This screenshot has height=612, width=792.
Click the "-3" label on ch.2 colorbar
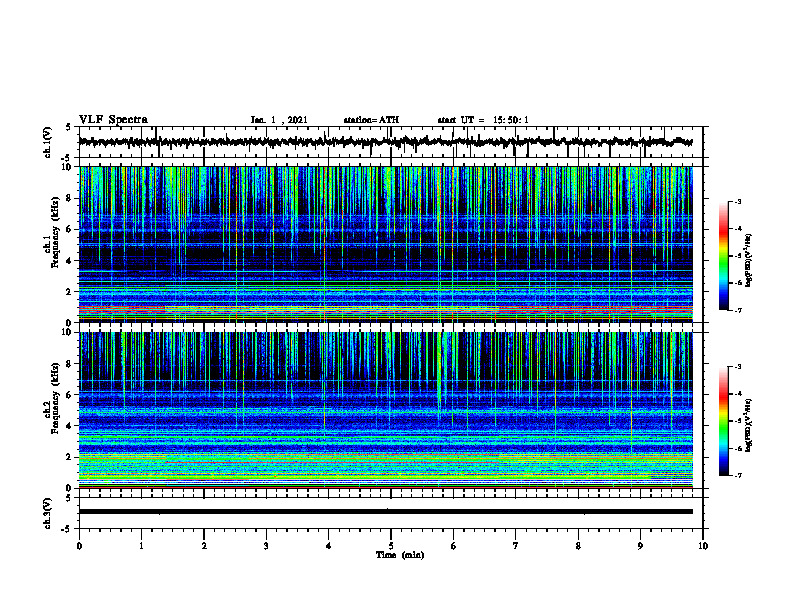(x=737, y=367)
